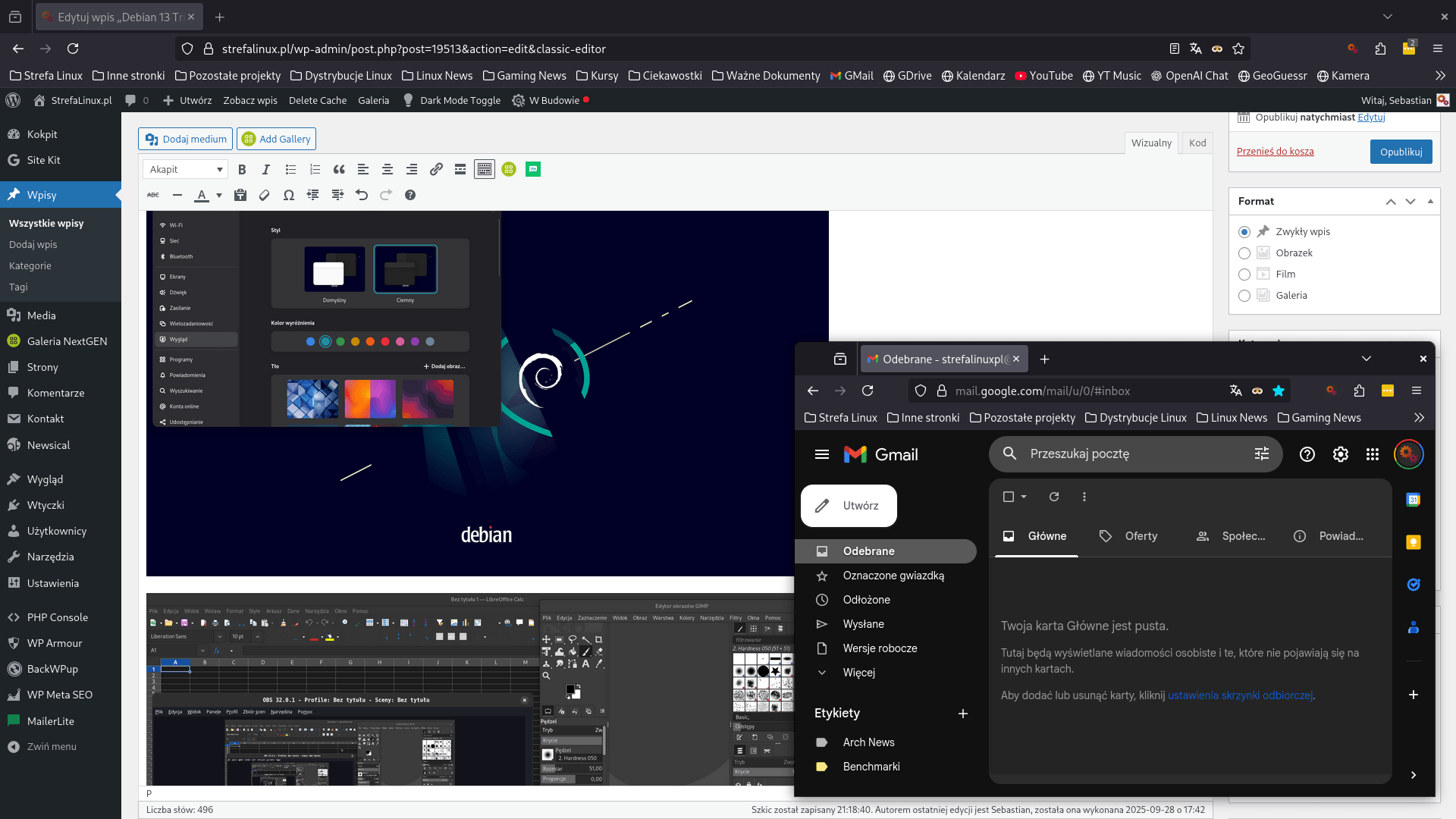The height and width of the screenshot is (819, 1456).
Task: Open ustawienia skrzynki odbiorczej link
Action: click(1240, 695)
